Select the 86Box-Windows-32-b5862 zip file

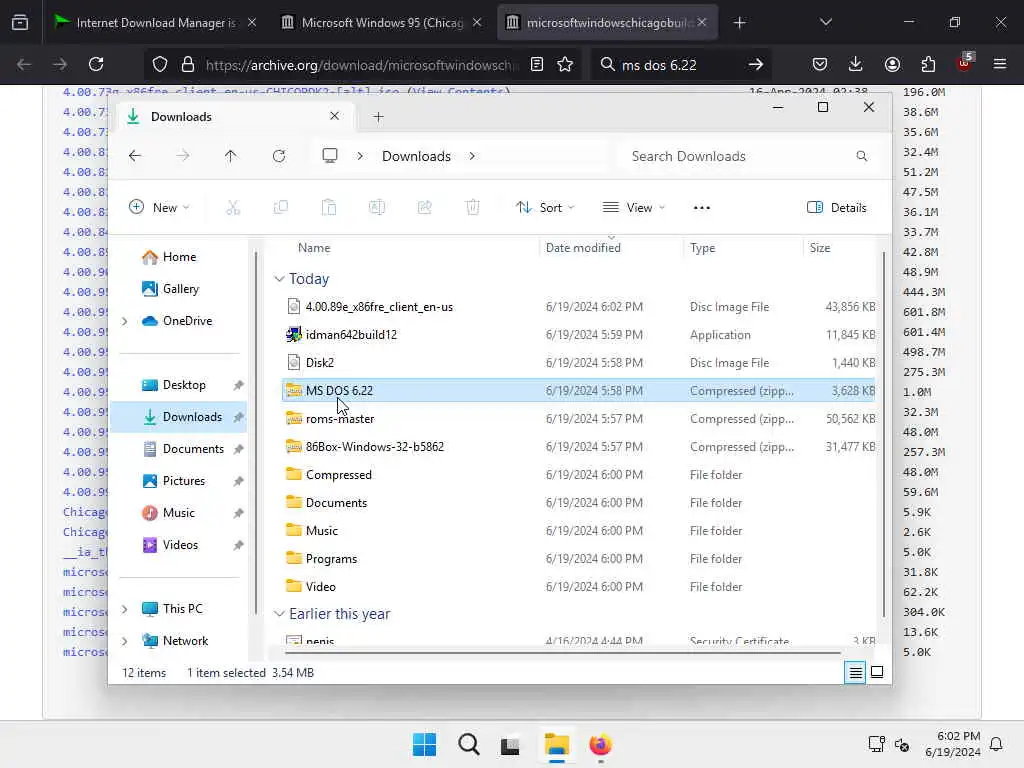point(579,447)
